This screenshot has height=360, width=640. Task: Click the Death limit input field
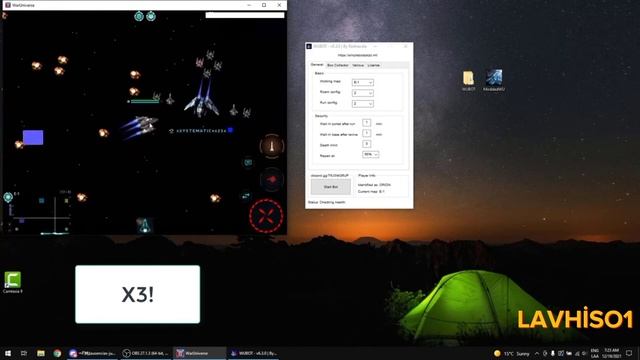tap(367, 144)
